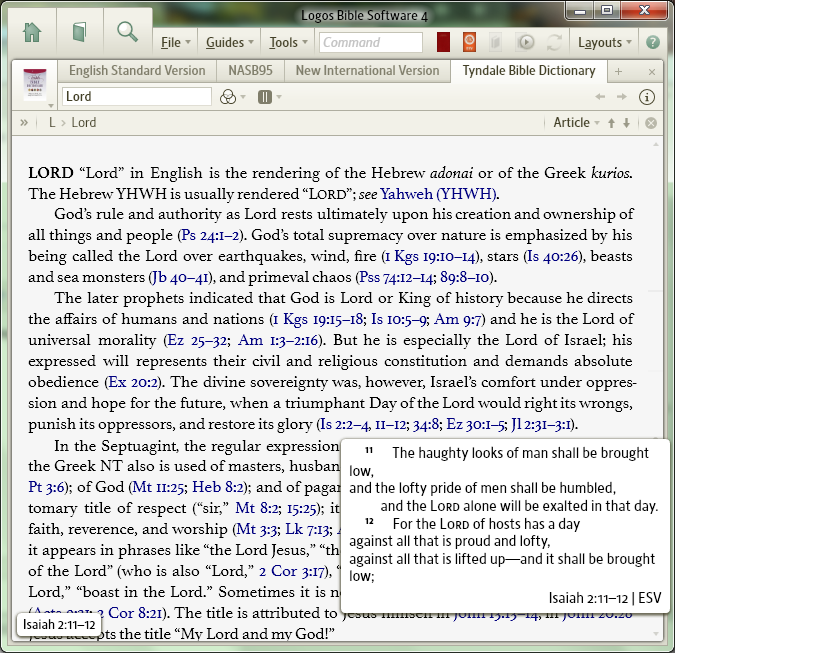Viewport: 819px width, 653px height.
Task: Open the panel menu arrow under book cover
Action: (51, 106)
